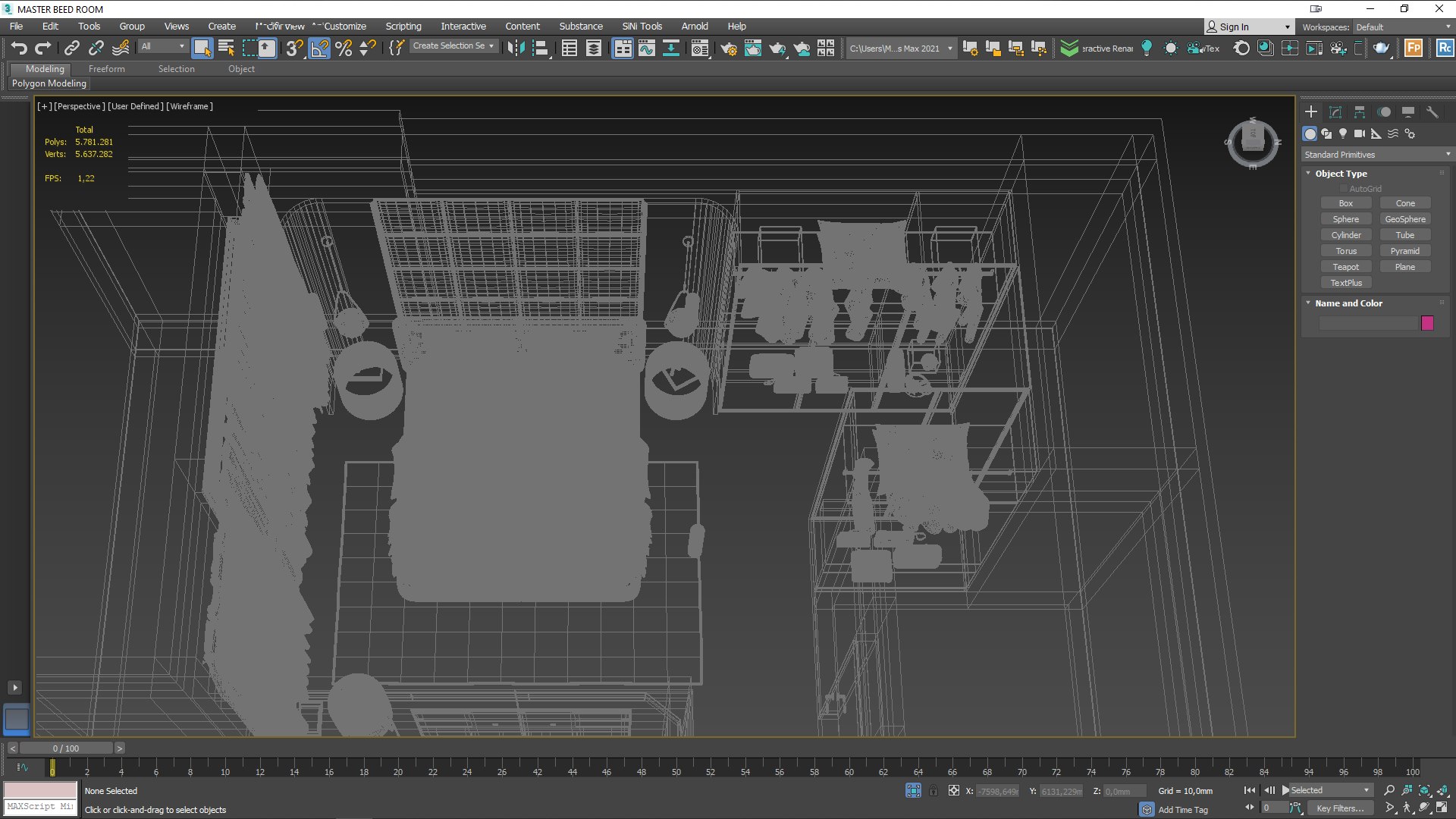The width and height of the screenshot is (1456, 819).
Task: Click the Select by Name icon
Action: pos(226,49)
